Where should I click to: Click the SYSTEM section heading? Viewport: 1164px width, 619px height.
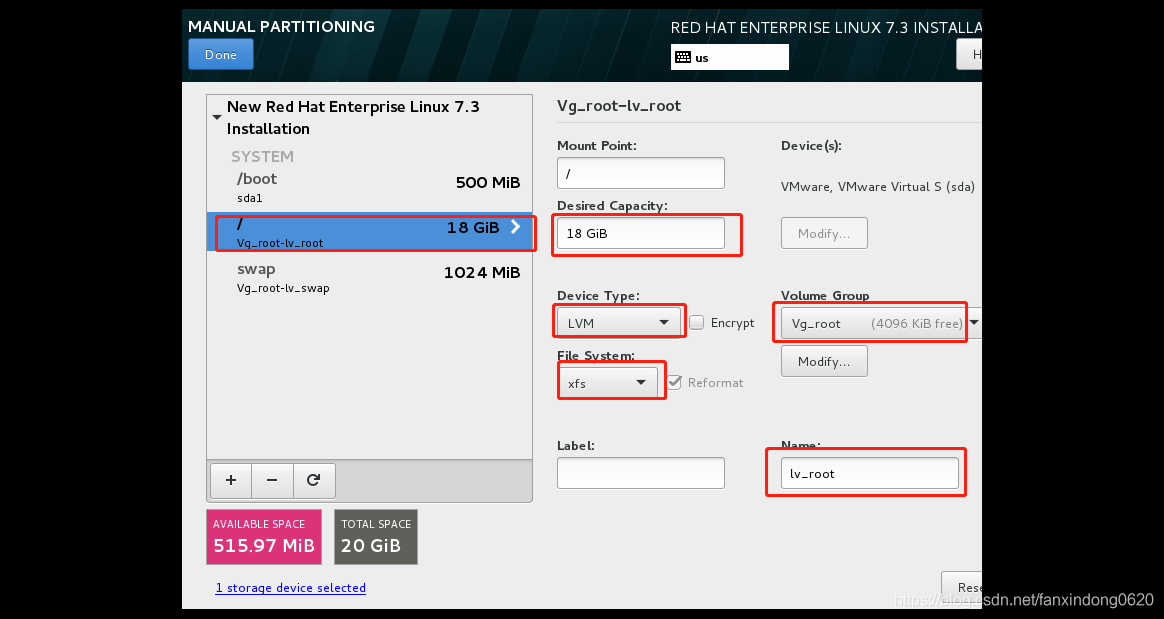(x=262, y=157)
